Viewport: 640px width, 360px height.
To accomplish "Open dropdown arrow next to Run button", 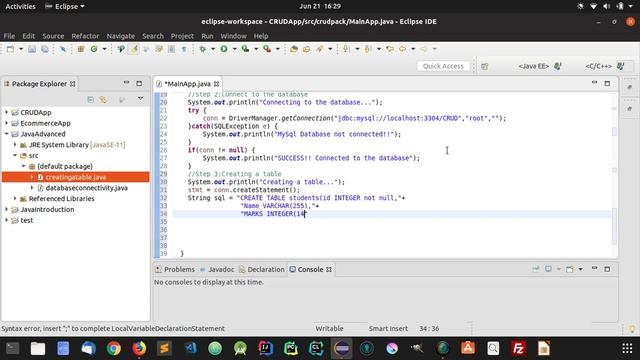I will tap(234, 49).
